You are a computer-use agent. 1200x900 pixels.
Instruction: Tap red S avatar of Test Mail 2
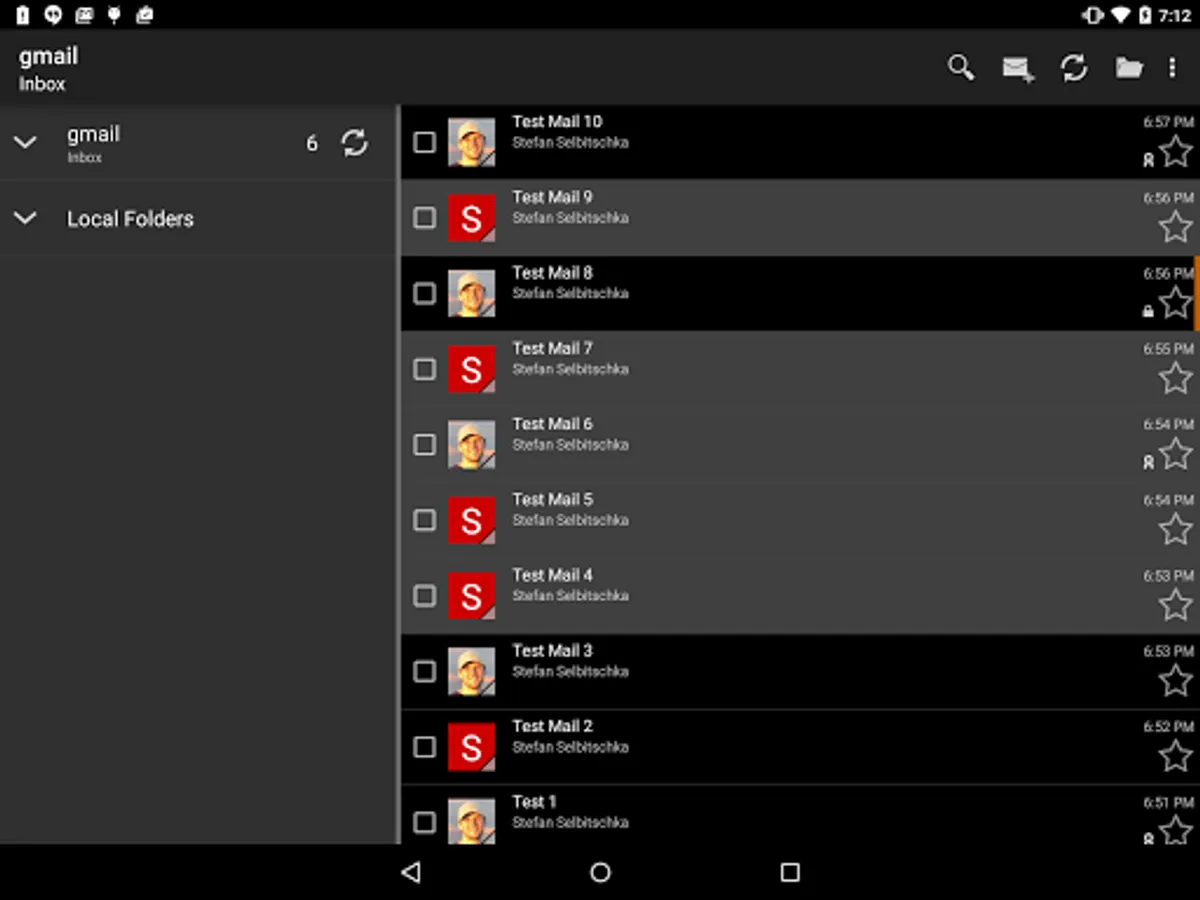click(x=471, y=747)
